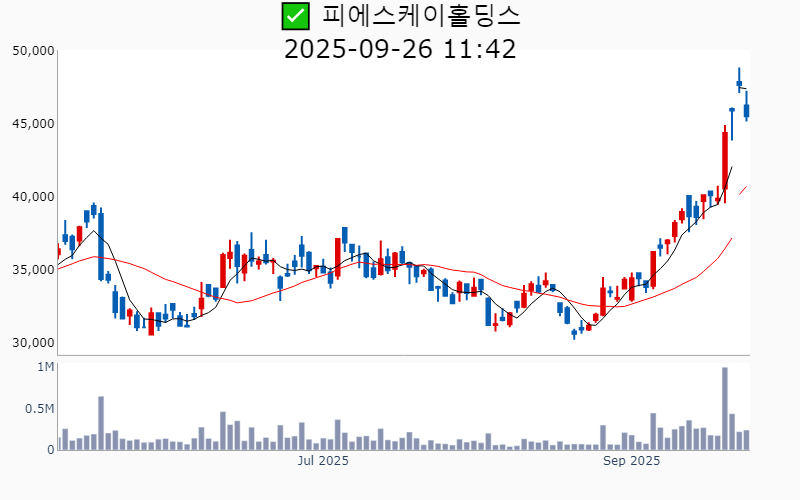
Task: Click the 45,000 price axis label
Action: click(x=33, y=124)
